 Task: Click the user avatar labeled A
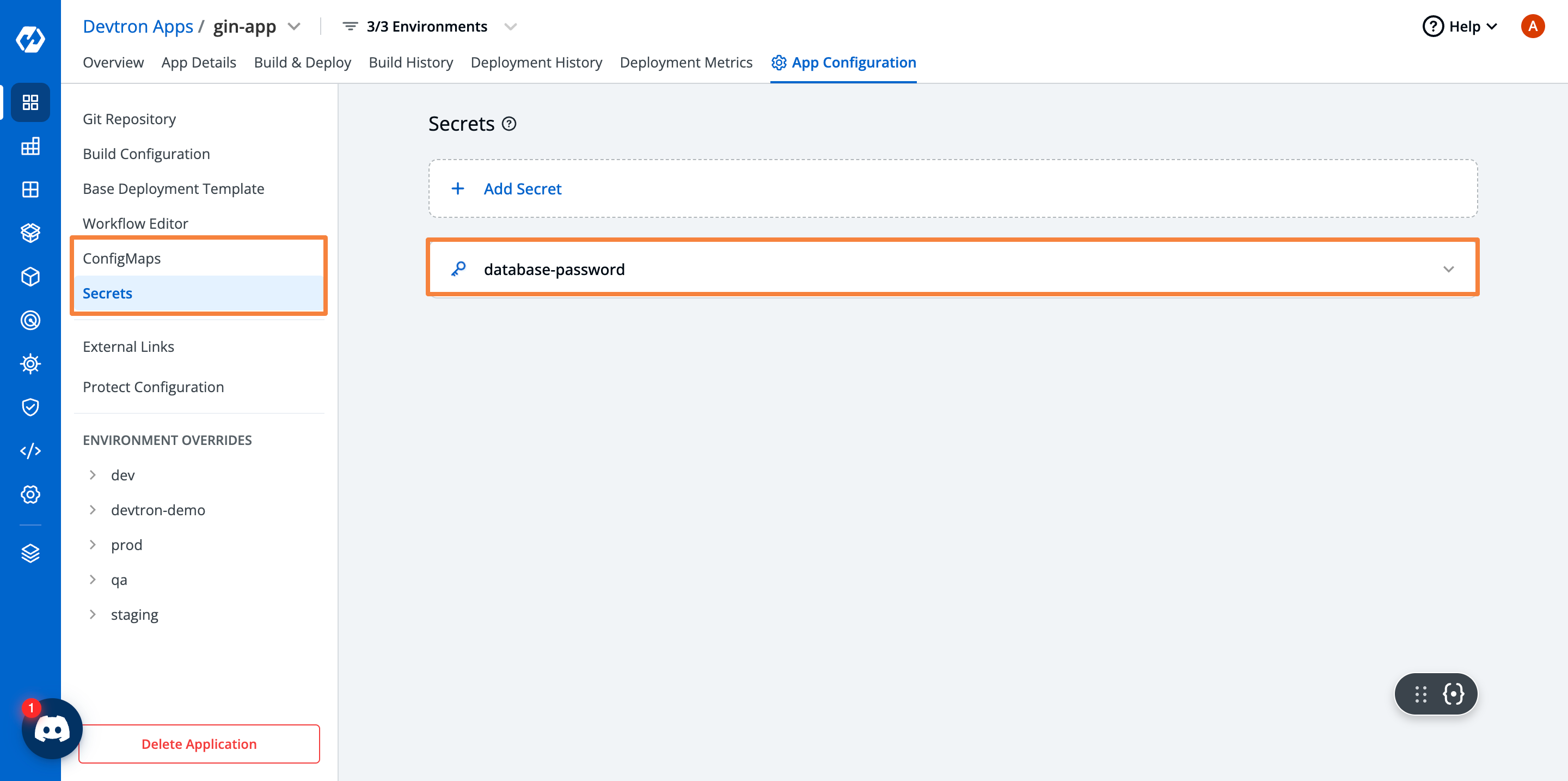click(x=1533, y=27)
